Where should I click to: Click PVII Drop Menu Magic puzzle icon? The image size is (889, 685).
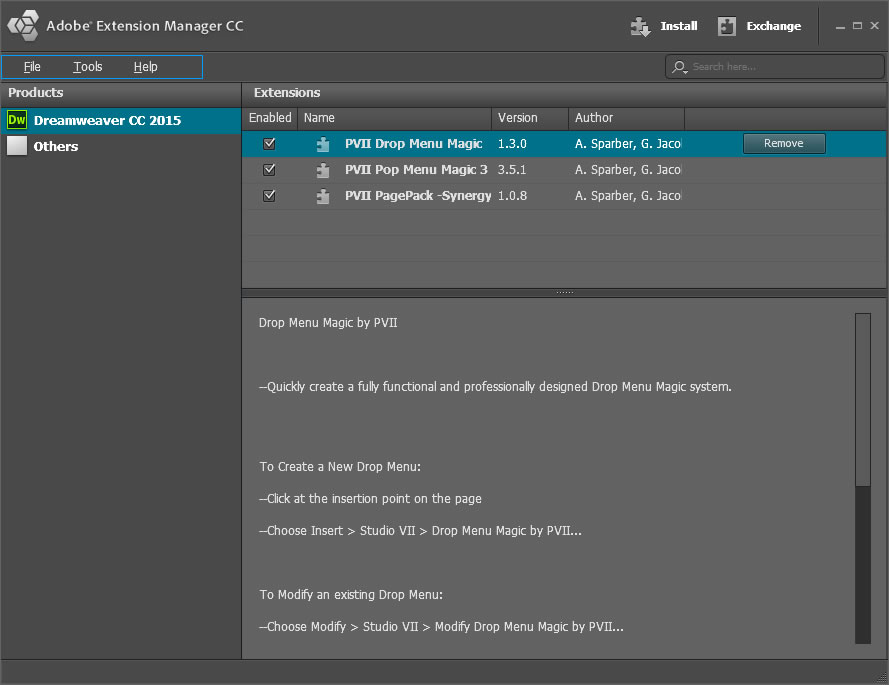click(323, 144)
